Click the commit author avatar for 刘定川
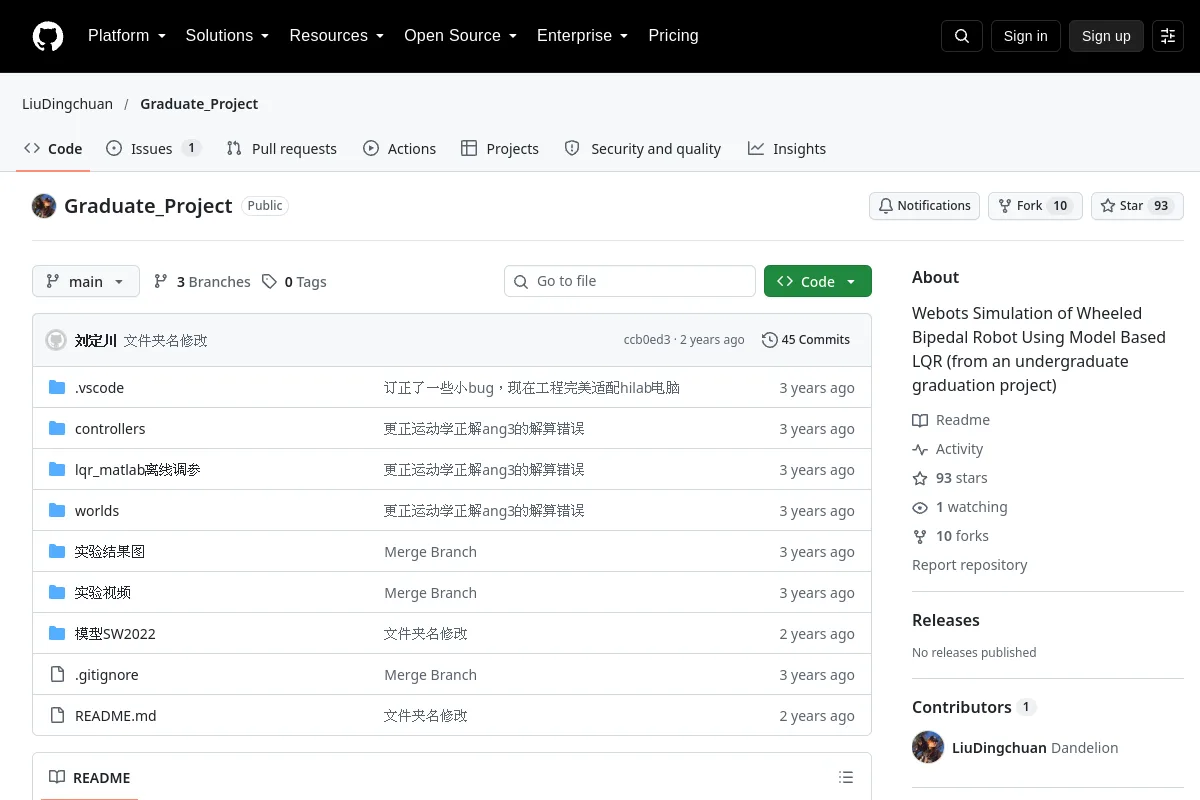Image resolution: width=1200 pixels, height=800 pixels. click(x=56, y=340)
